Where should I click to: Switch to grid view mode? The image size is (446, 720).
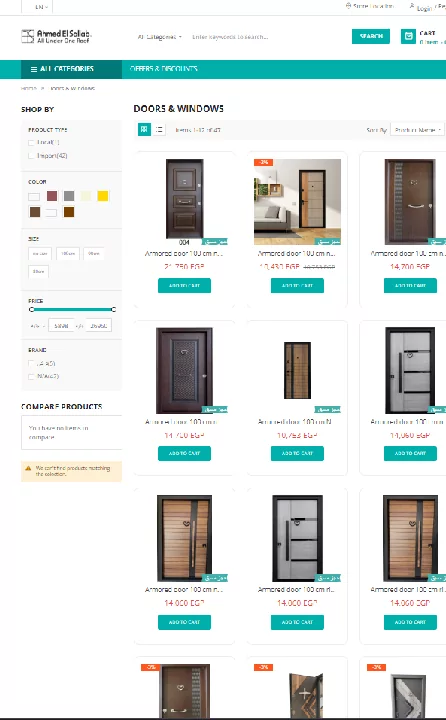click(144, 129)
